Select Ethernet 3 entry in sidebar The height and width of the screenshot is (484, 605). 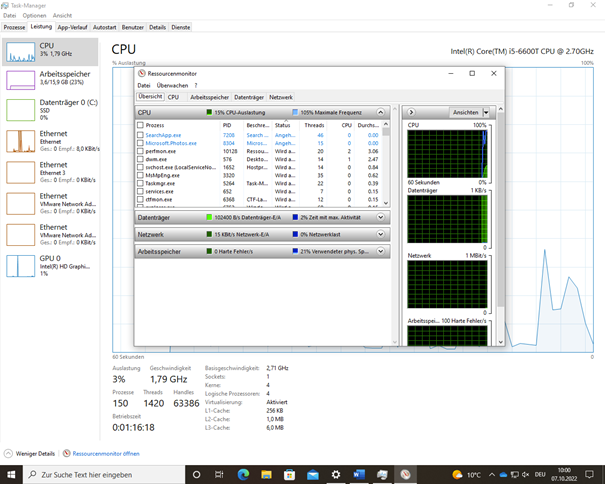(50, 172)
